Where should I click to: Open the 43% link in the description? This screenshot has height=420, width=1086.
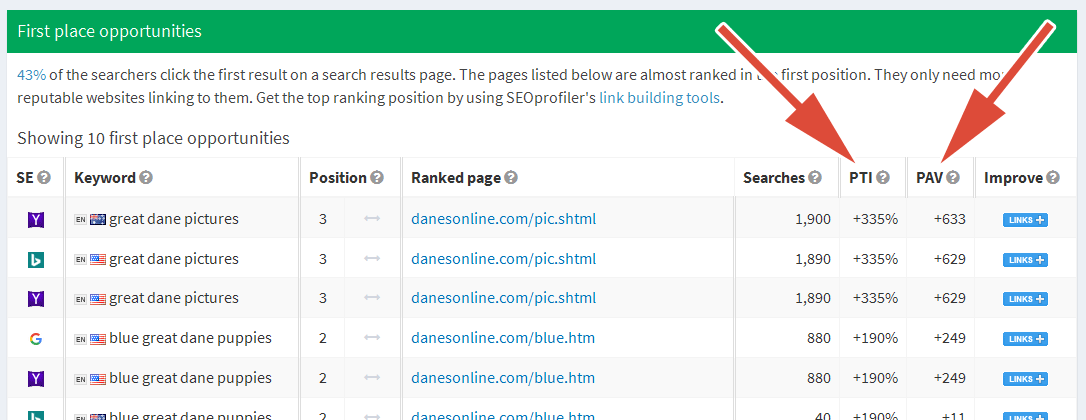tap(32, 75)
